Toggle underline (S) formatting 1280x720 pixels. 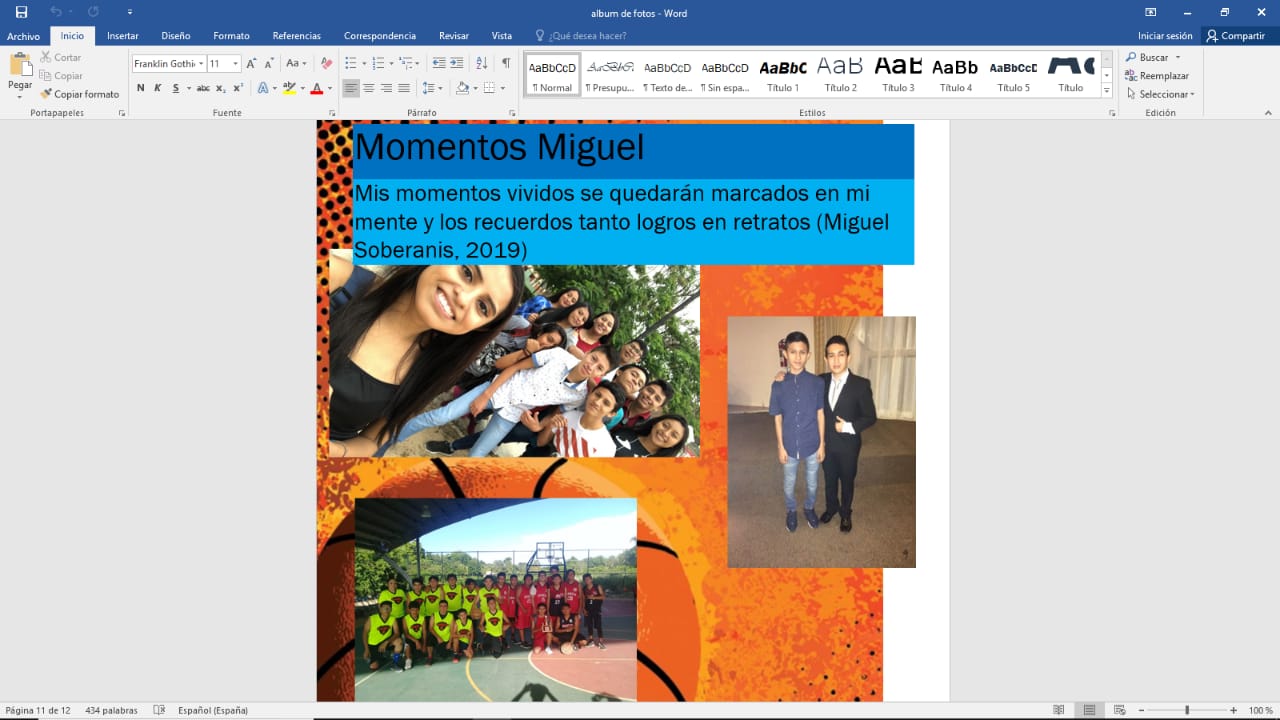[176, 88]
